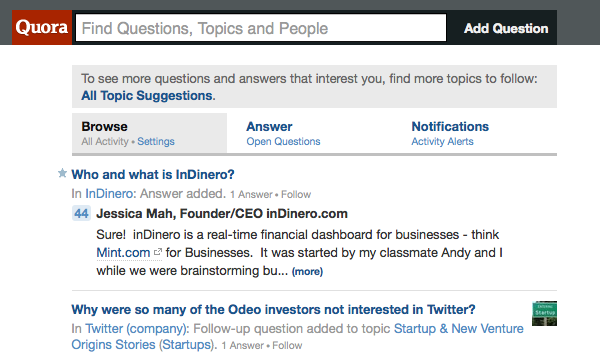Open the Open Questions link
This screenshot has height=362, width=600.
(283, 142)
